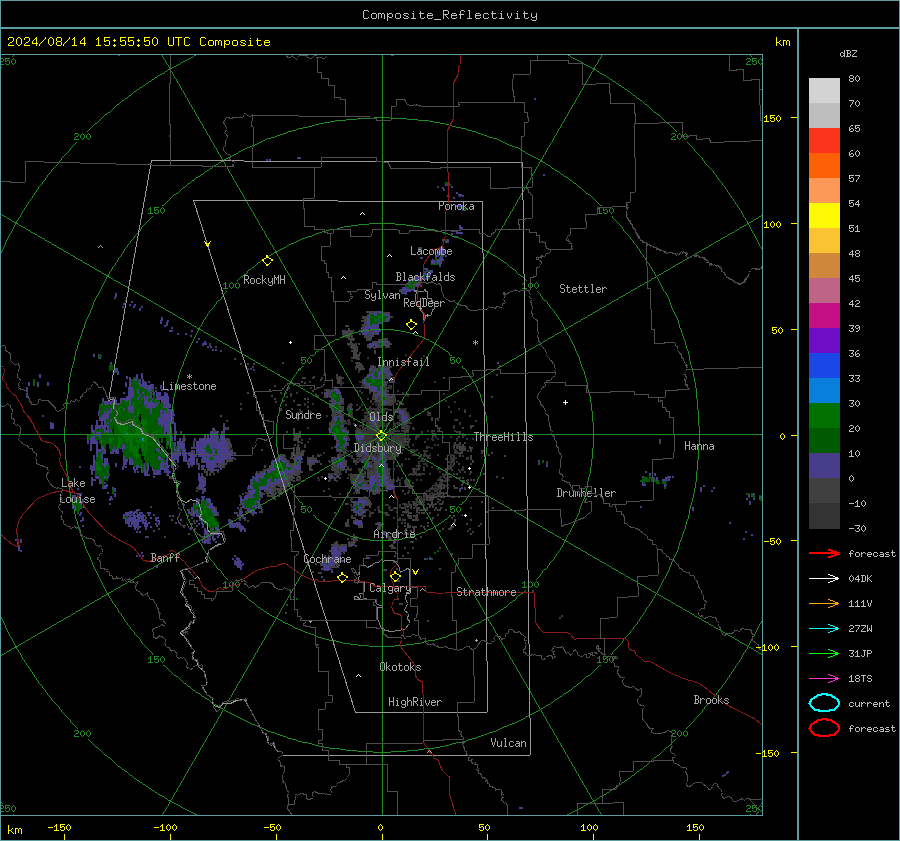Click the yellow diamond marker above Calgary label
Screen dimensions: 900x841
(x=395, y=576)
